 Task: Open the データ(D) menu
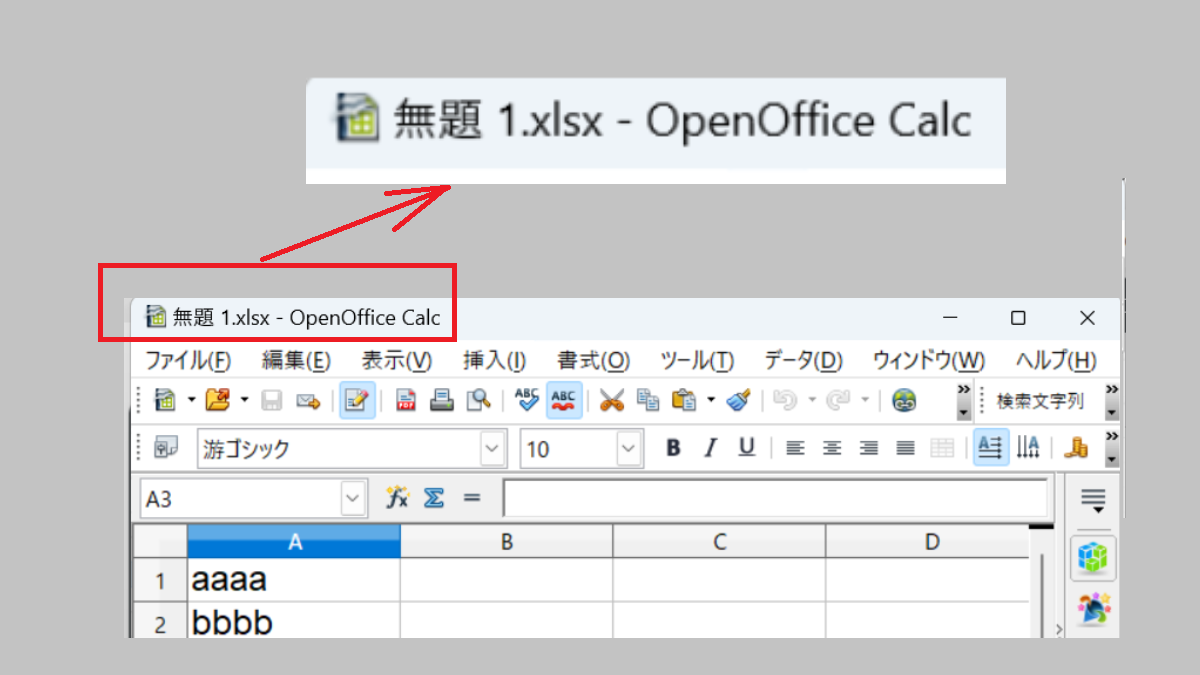pos(803,361)
